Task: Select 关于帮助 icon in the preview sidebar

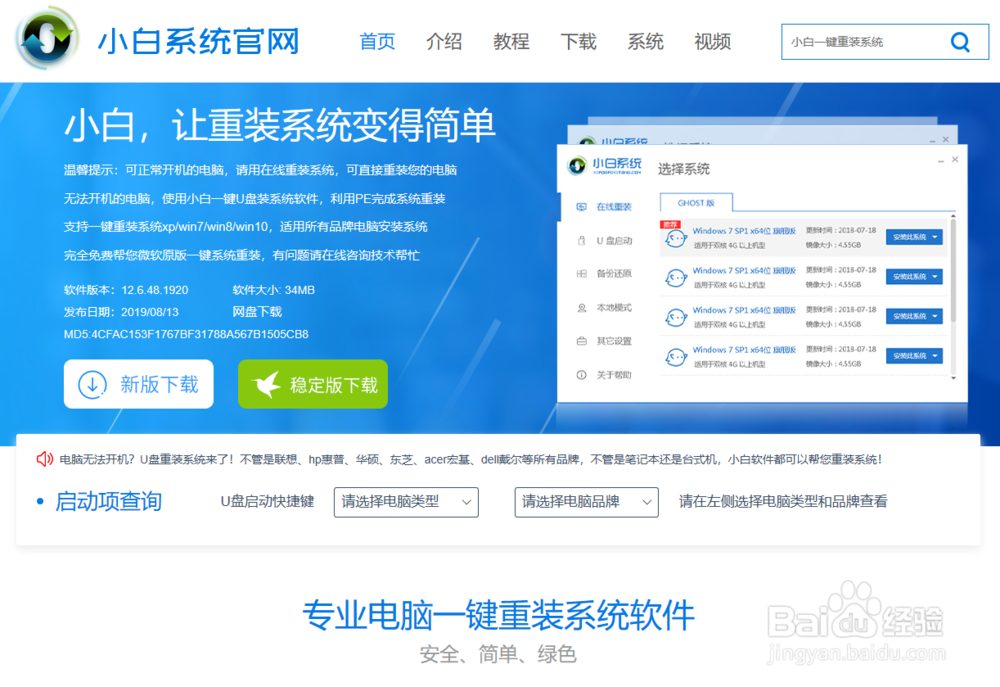Action: pyautogui.click(x=582, y=375)
